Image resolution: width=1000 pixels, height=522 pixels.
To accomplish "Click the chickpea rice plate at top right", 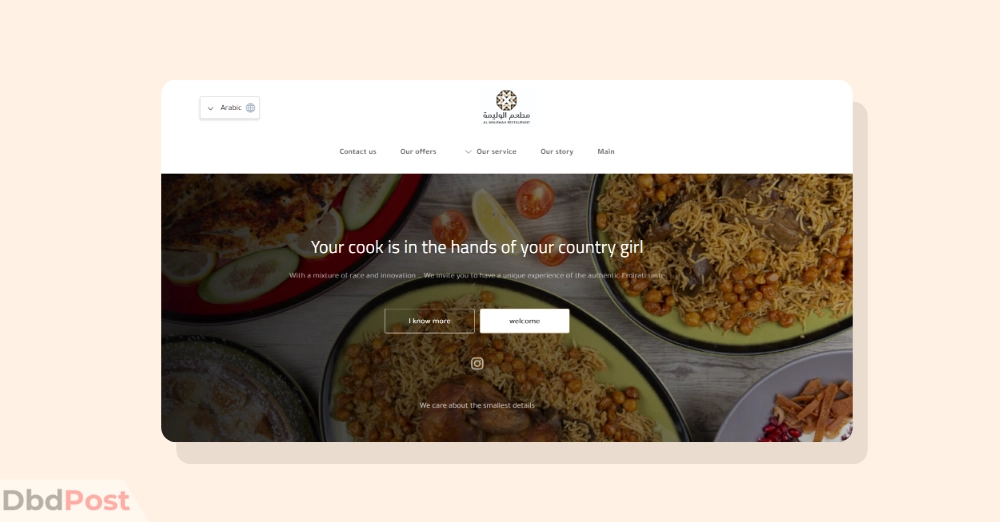I will (724, 255).
